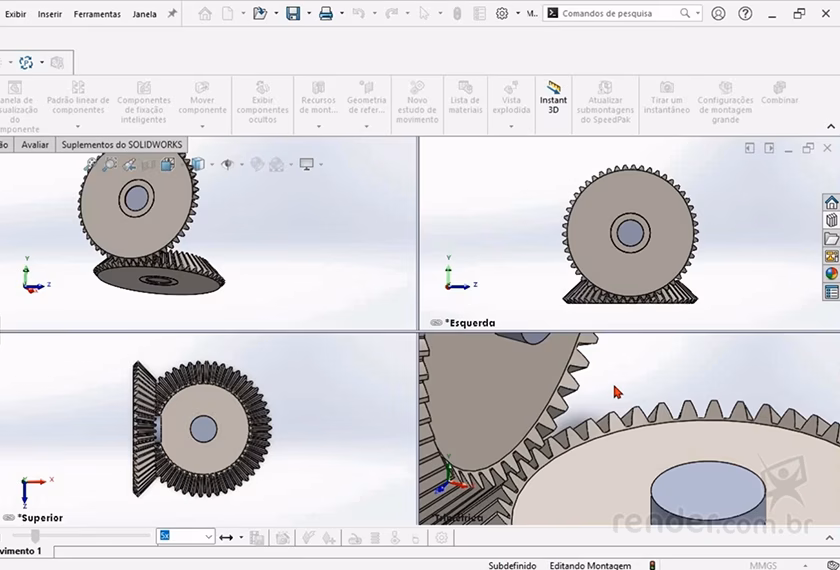Click the Print icon
The height and width of the screenshot is (570, 840).
pyautogui.click(x=325, y=14)
